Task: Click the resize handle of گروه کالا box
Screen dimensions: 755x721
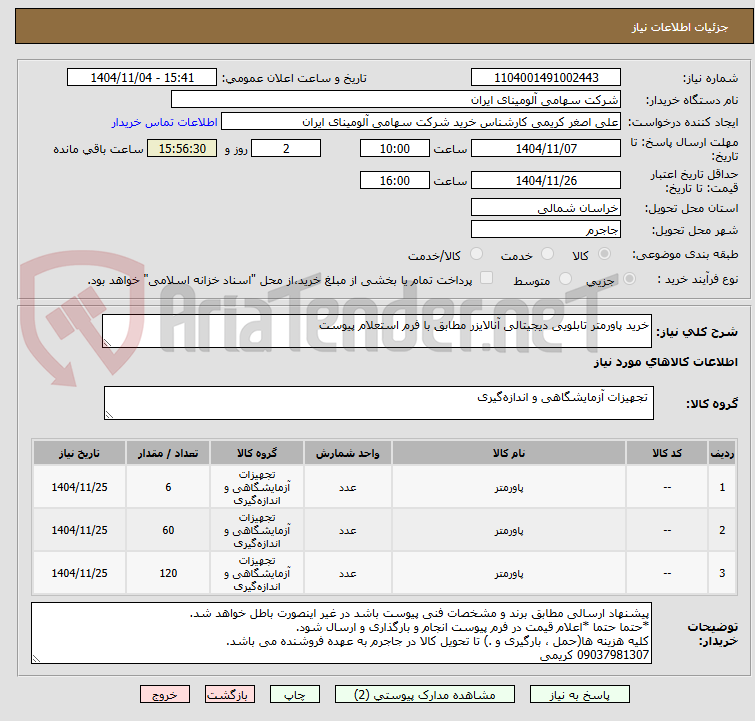Action: pyautogui.click(x=109, y=414)
